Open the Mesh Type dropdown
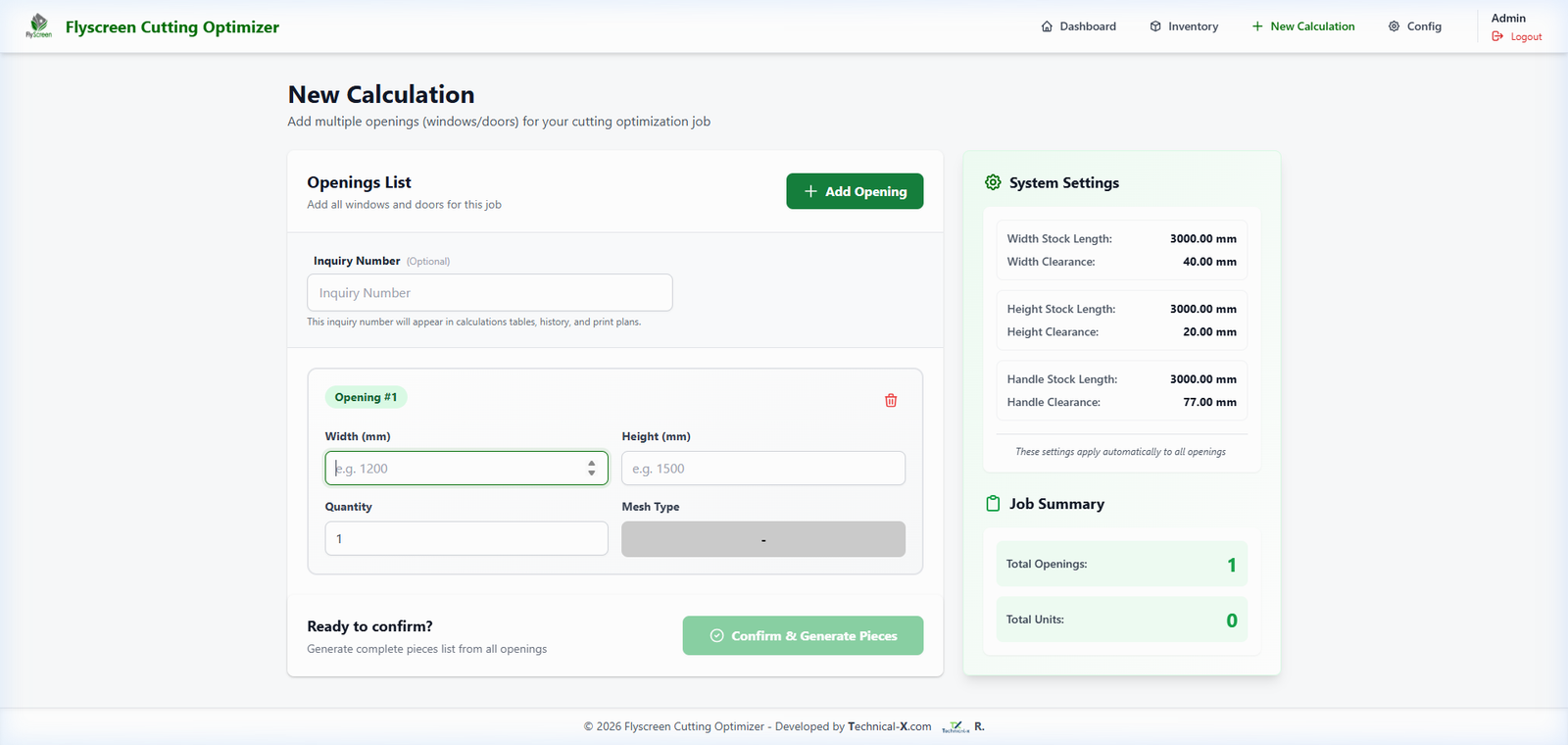The image size is (1568, 745). tap(763, 539)
